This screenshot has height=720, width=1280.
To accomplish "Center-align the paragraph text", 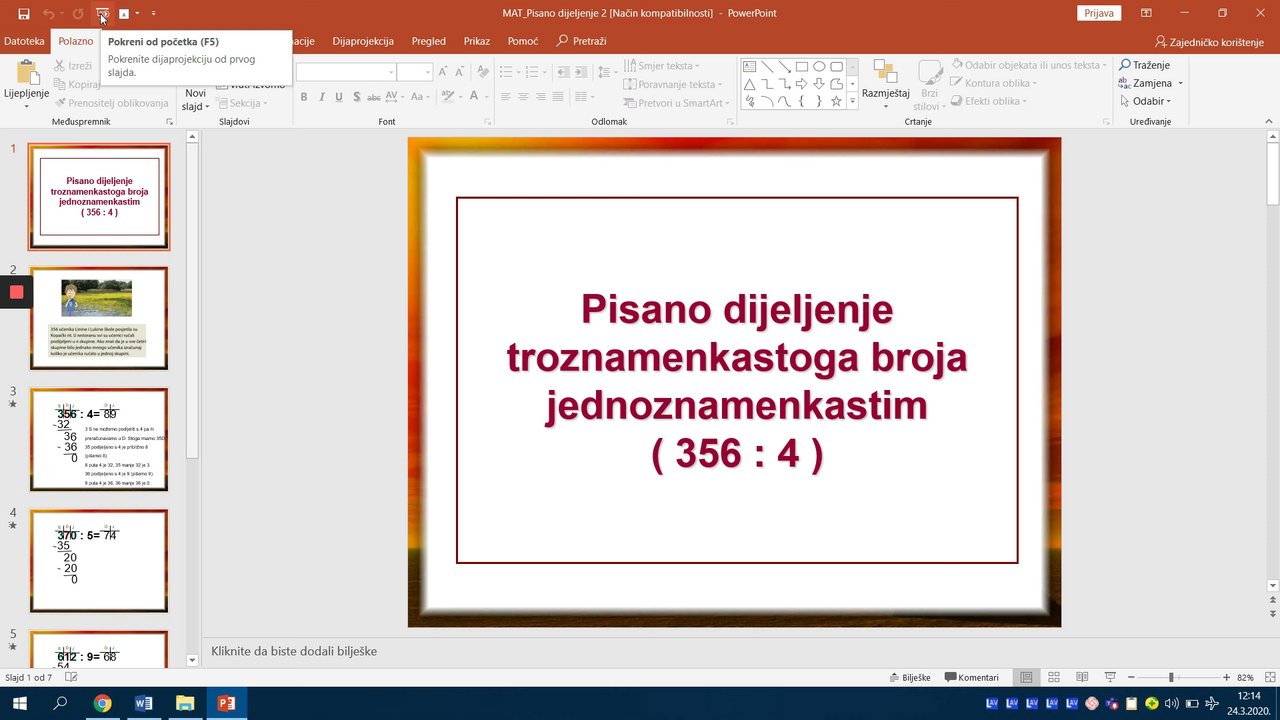I will coord(523,97).
